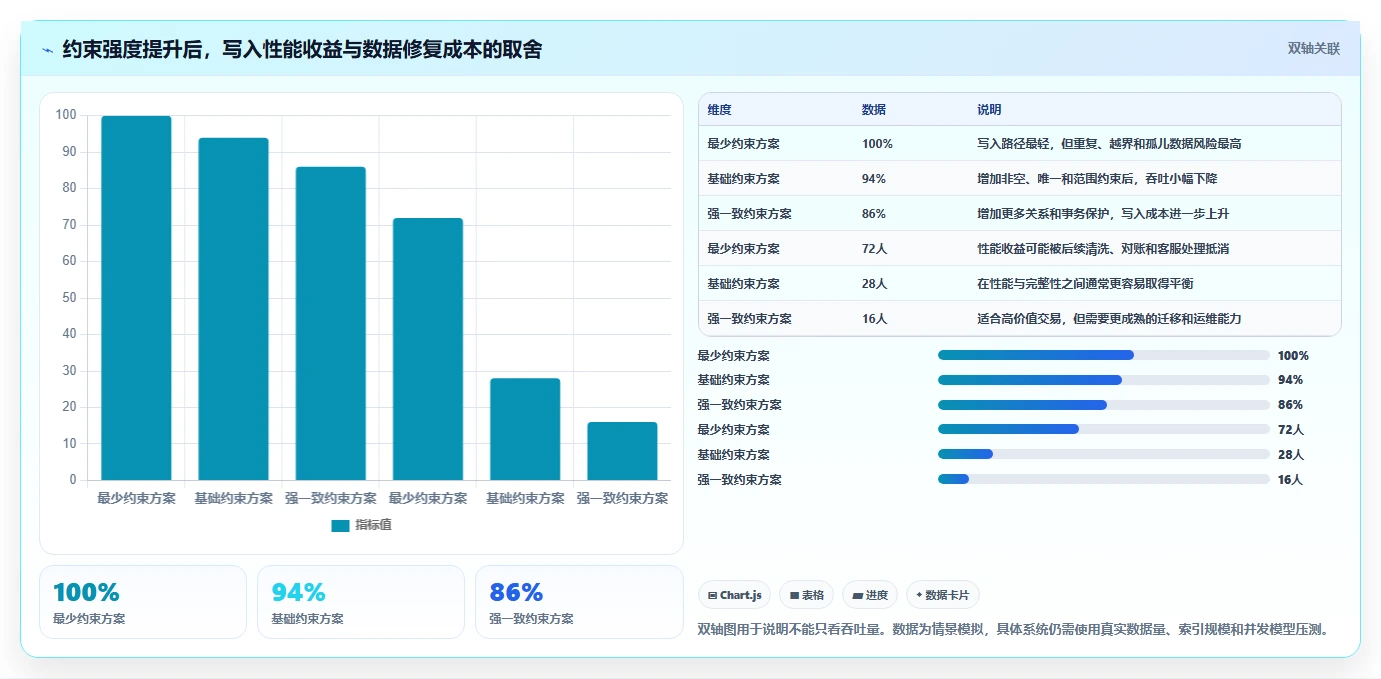This screenshot has width=1381, height=679.
Task: Click the lightning icon before the title
Action: (x=47, y=50)
